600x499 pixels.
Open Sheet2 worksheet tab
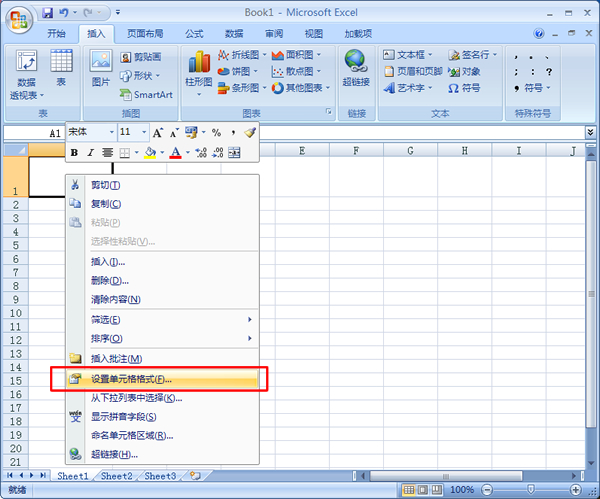pyautogui.click(x=117, y=476)
